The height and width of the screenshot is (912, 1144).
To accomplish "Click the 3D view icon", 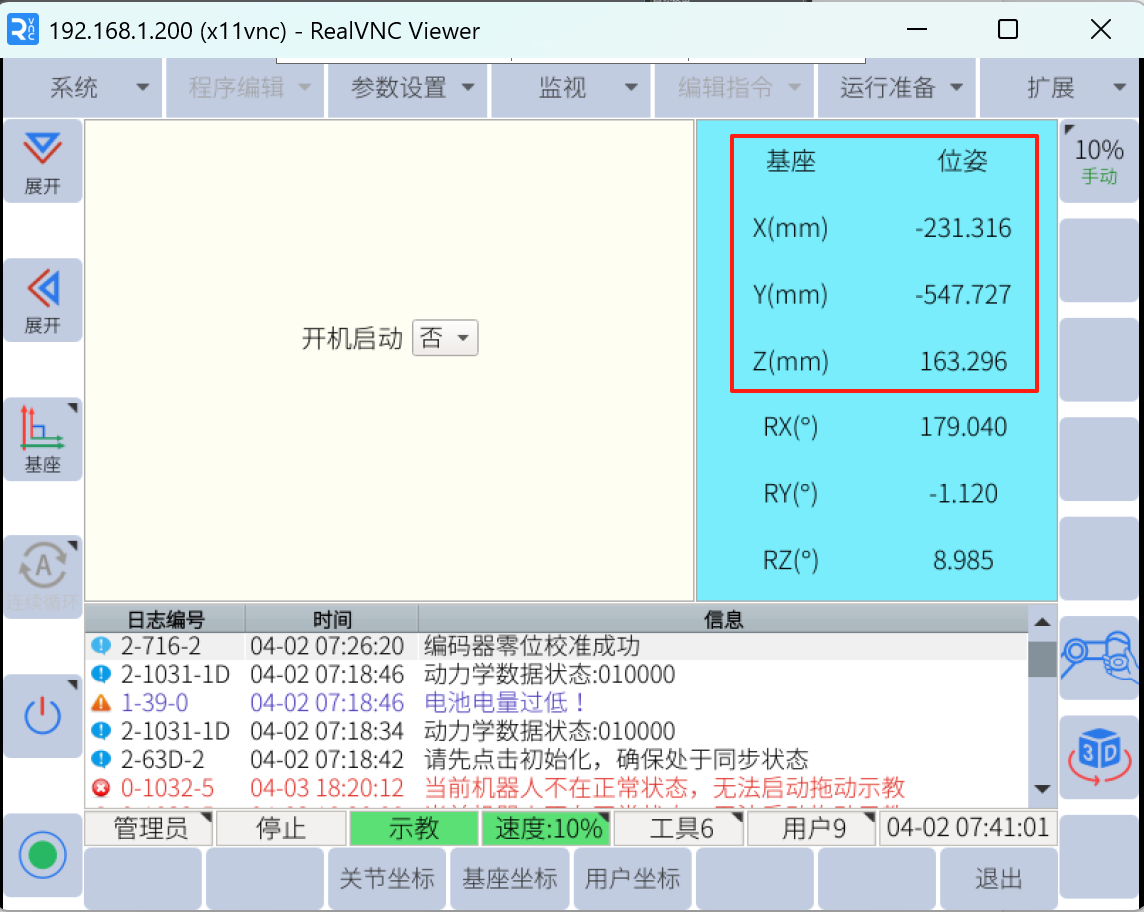I will 1098,756.
